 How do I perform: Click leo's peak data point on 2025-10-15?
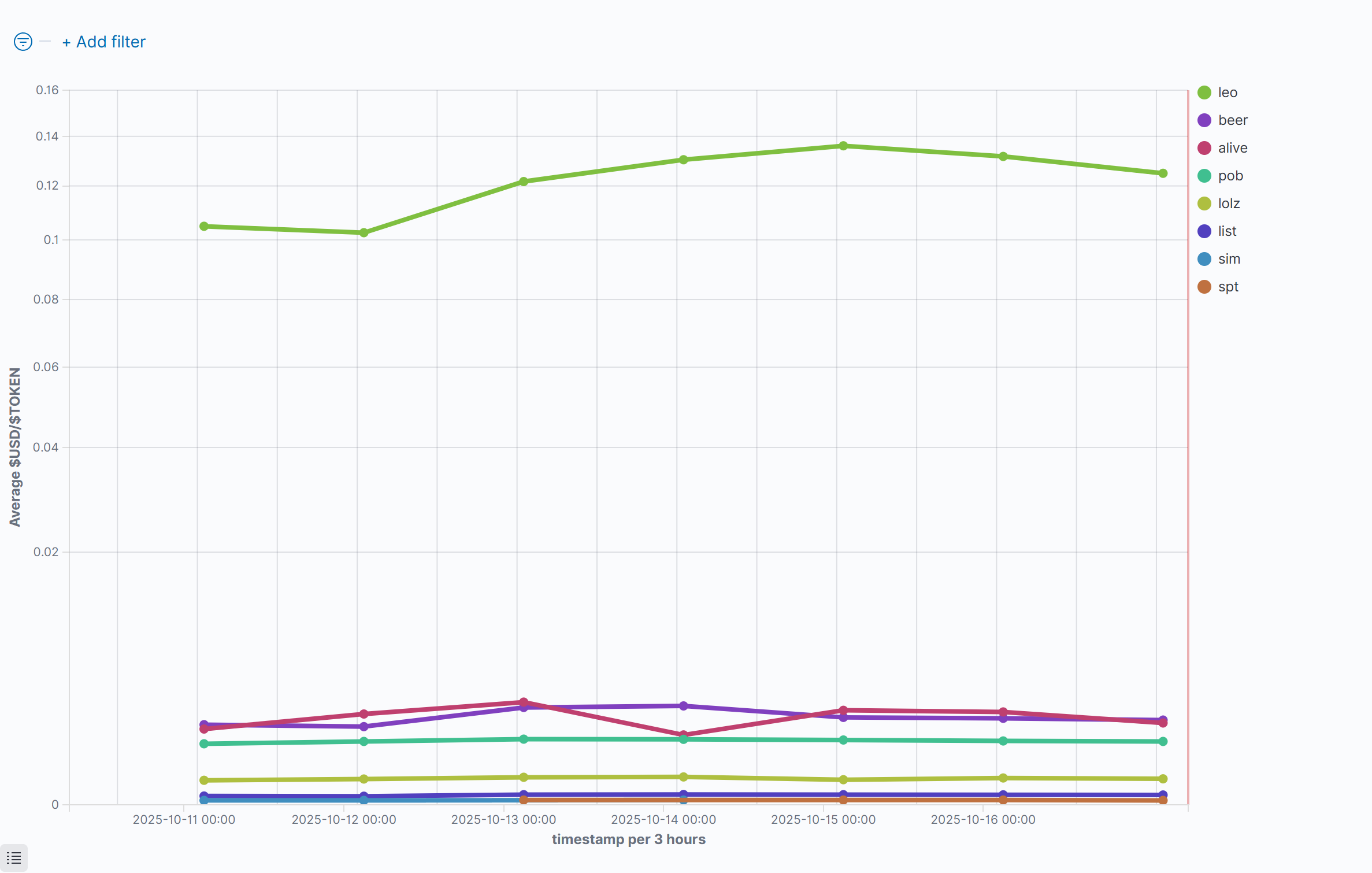[843, 146]
